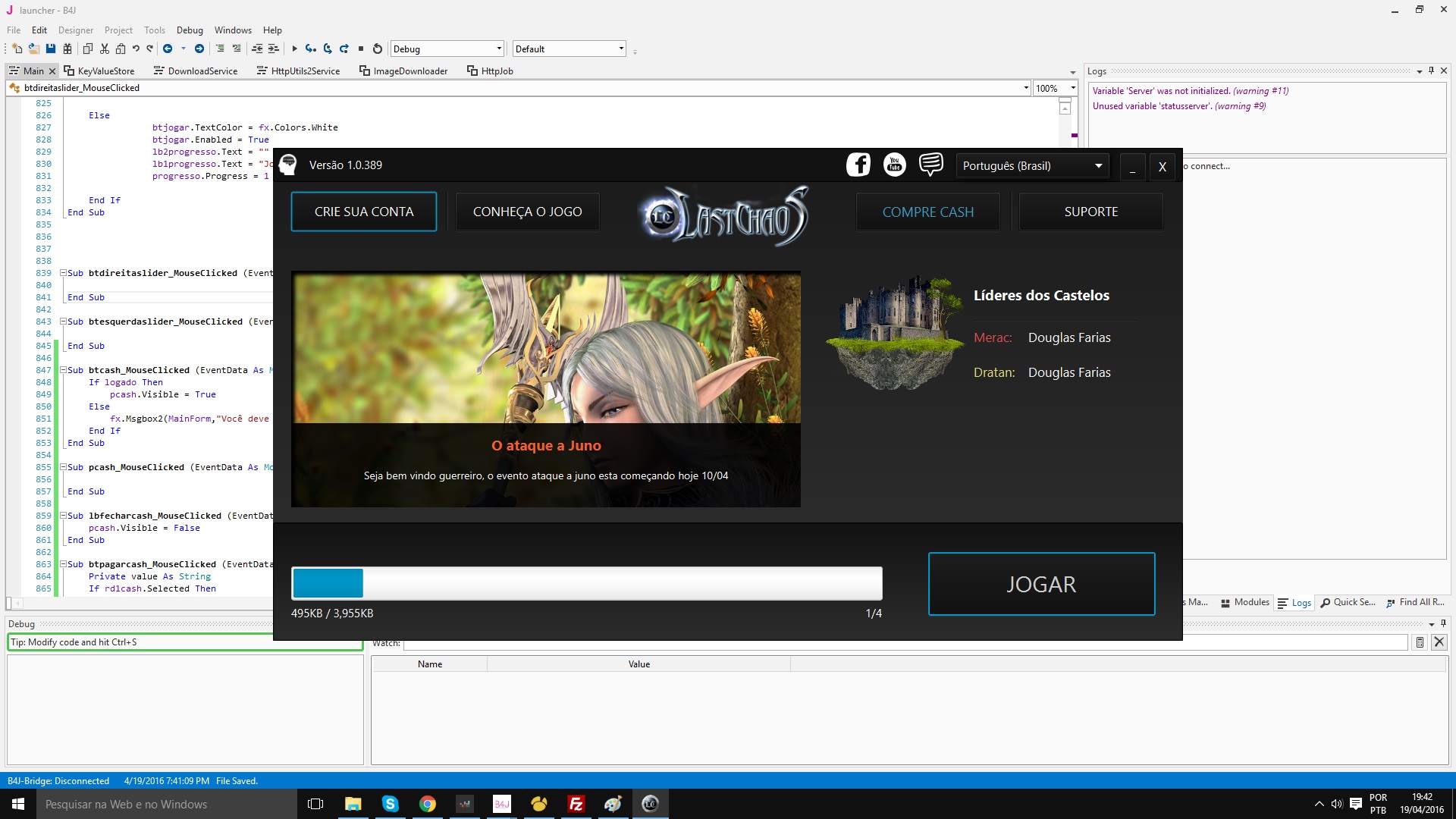Open the Debug menu
Image resolution: width=1456 pixels, height=819 pixels.
pyautogui.click(x=190, y=30)
